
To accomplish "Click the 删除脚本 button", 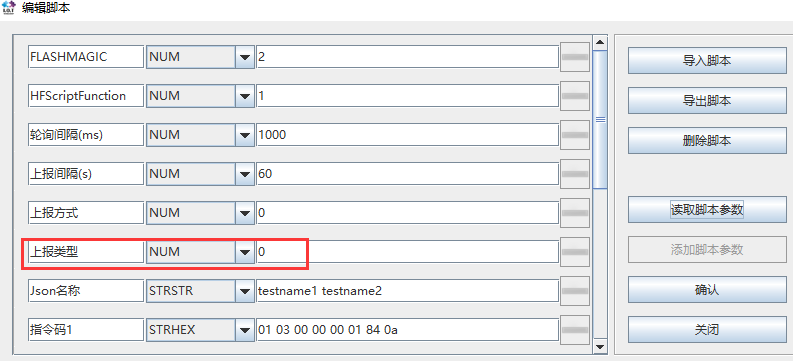I will 707,141.
